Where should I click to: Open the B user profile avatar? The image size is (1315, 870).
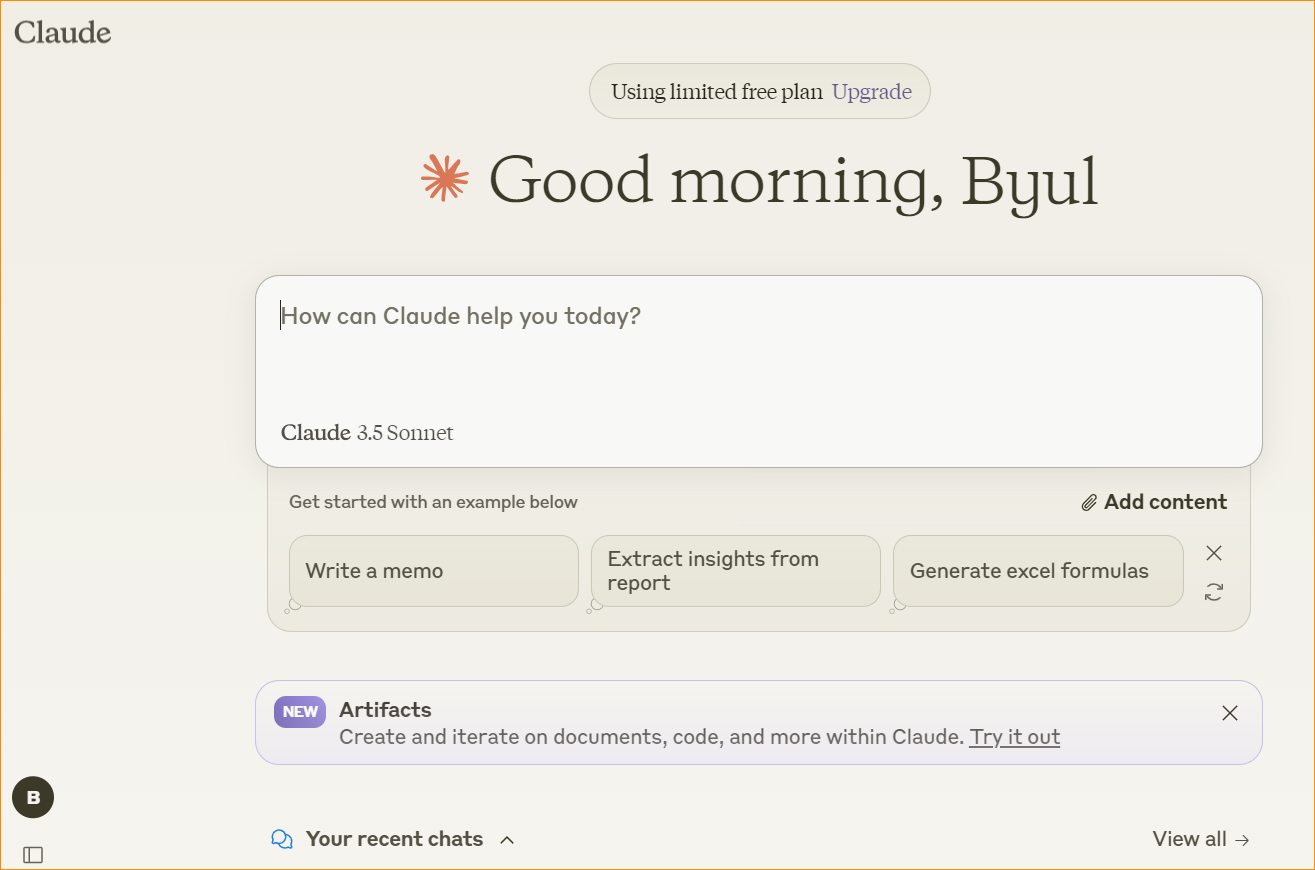tap(33, 797)
